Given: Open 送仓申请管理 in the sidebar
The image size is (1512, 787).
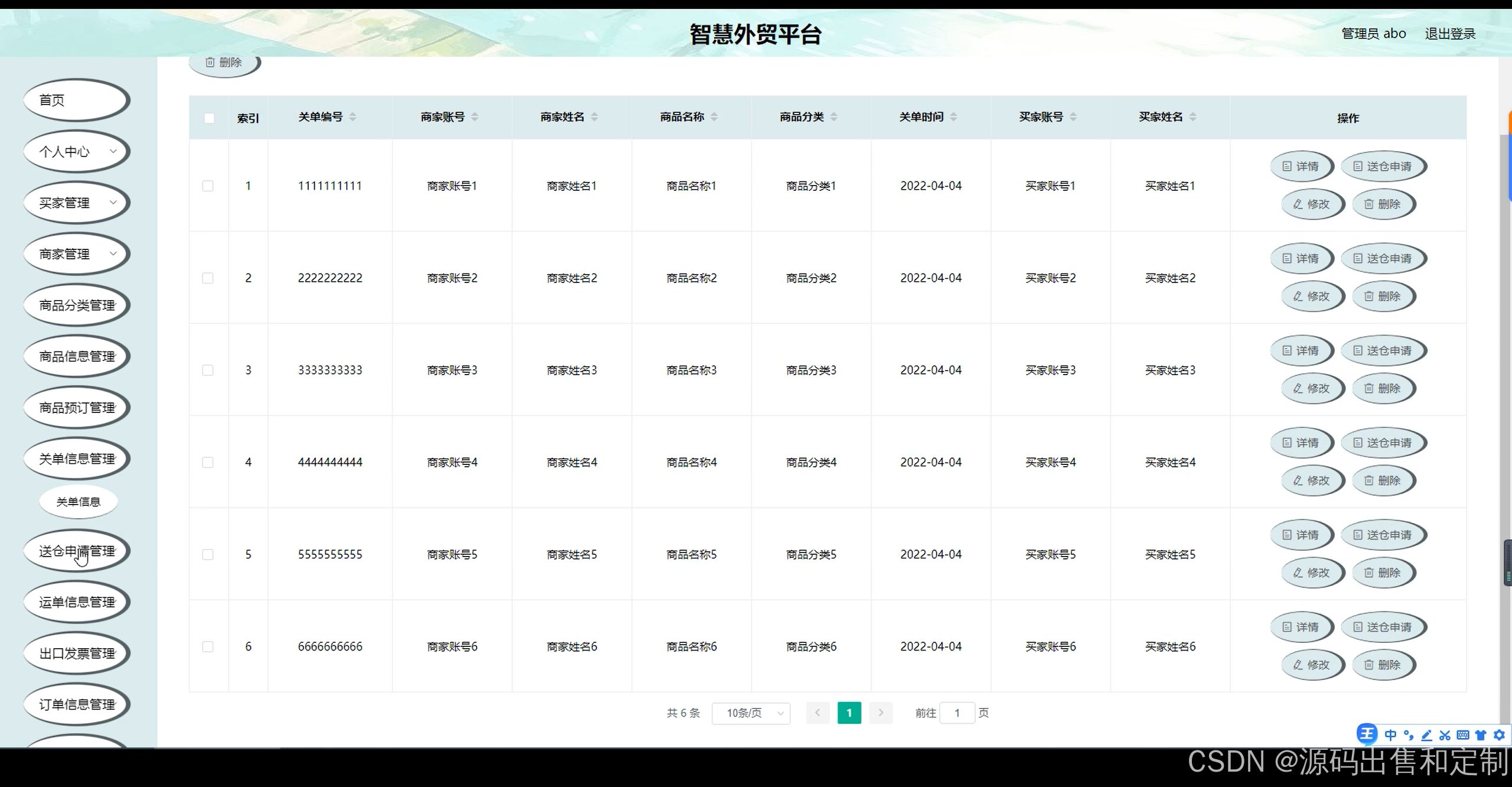Looking at the screenshot, I should 76,551.
